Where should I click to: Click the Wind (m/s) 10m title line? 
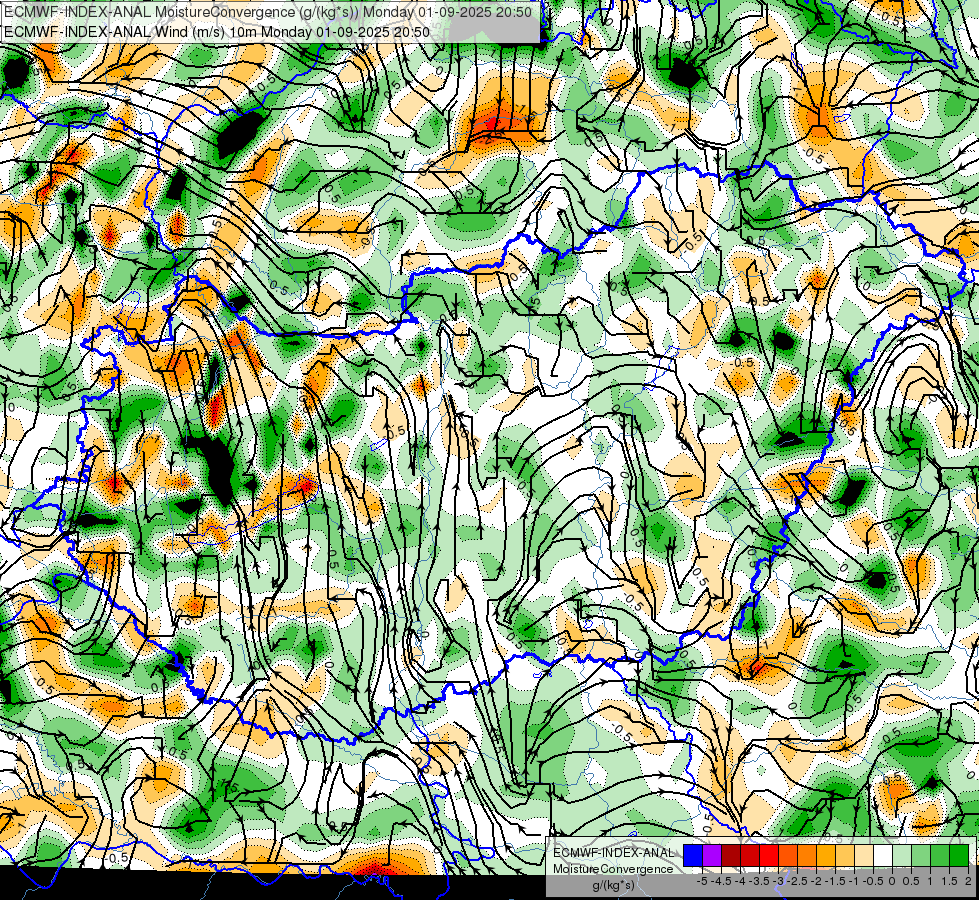(x=217, y=31)
